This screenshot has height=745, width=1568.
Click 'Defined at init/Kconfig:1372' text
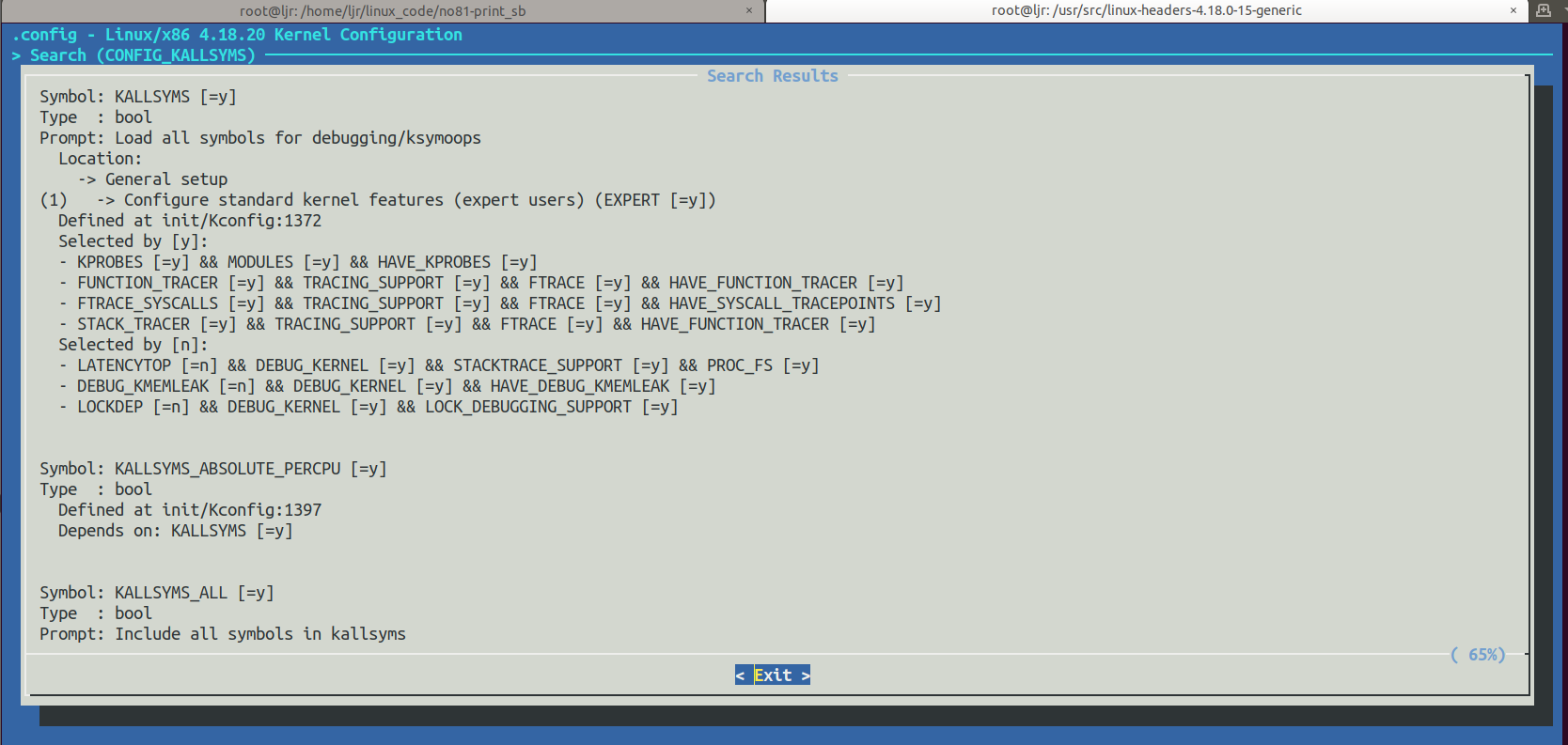[x=190, y=221]
